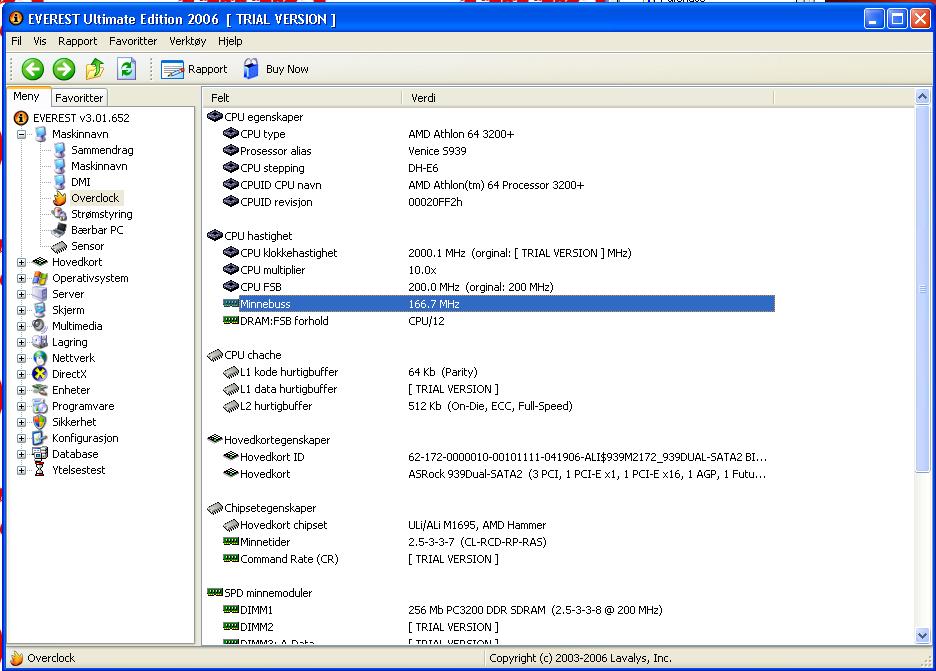Click the Overclock flame icon in tree
This screenshot has height=671, width=936.
(60, 198)
